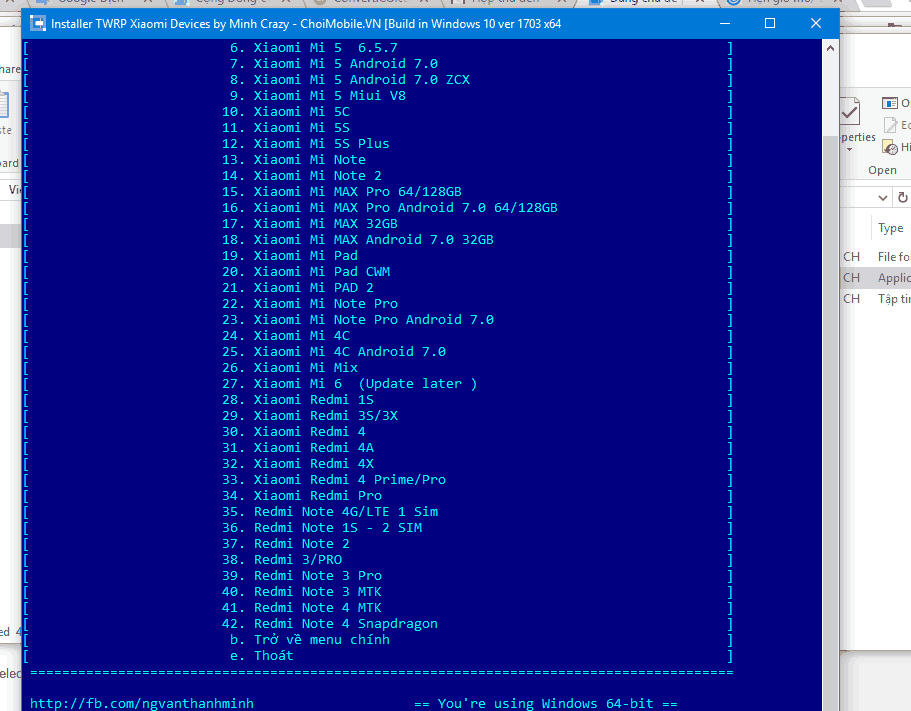Image resolution: width=911 pixels, height=711 pixels.
Task: Click '16. Xiaomi Mi MAX Pro Android 7.0 64/128GB'
Action: click(x=390, y=208)
